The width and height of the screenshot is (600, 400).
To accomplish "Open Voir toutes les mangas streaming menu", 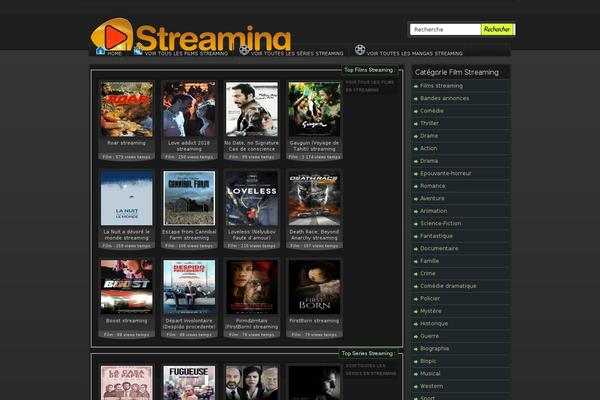I will (414, 54).
